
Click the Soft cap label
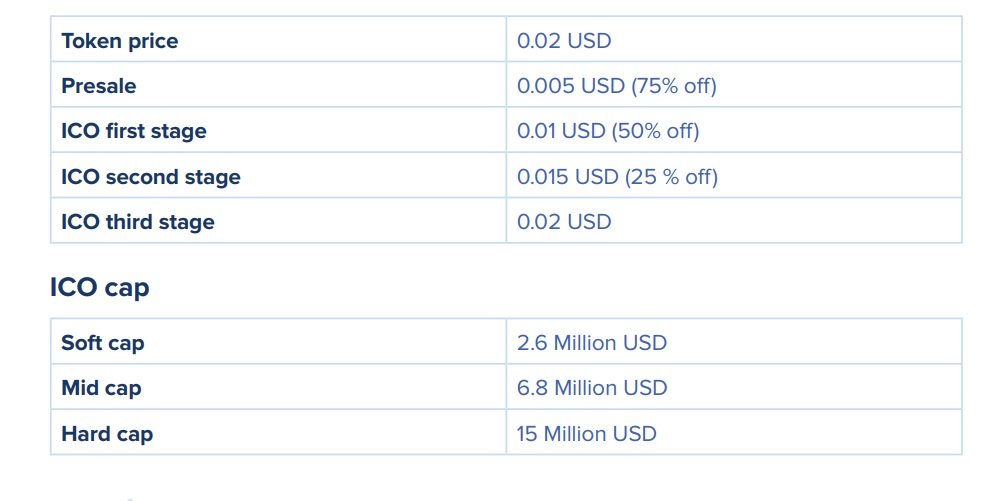[x=103, y=343]
